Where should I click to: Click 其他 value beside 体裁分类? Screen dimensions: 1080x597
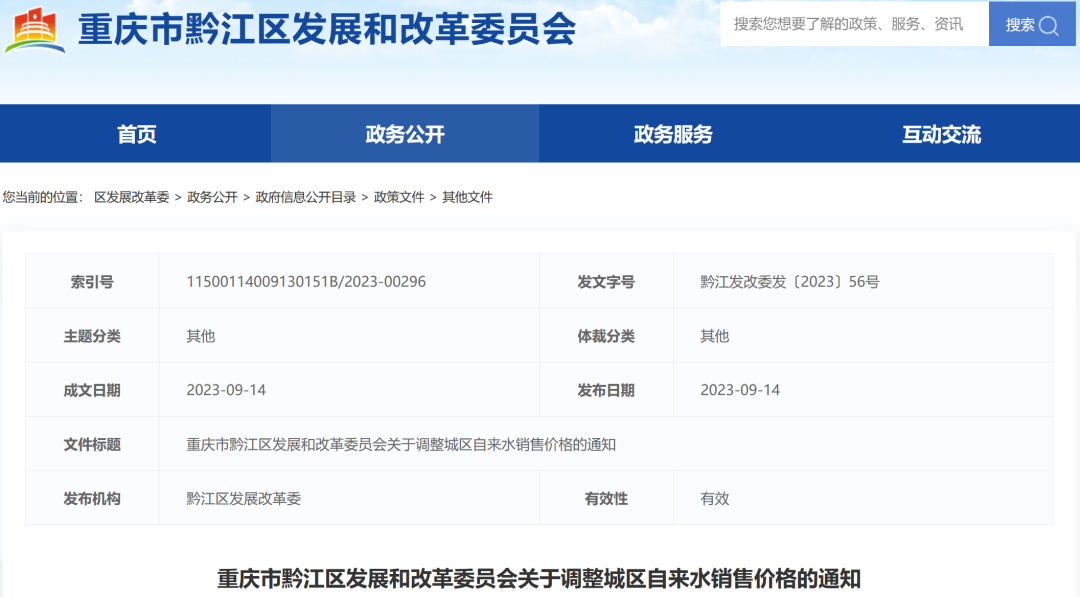pyautogui.click(x=714, y=336)
